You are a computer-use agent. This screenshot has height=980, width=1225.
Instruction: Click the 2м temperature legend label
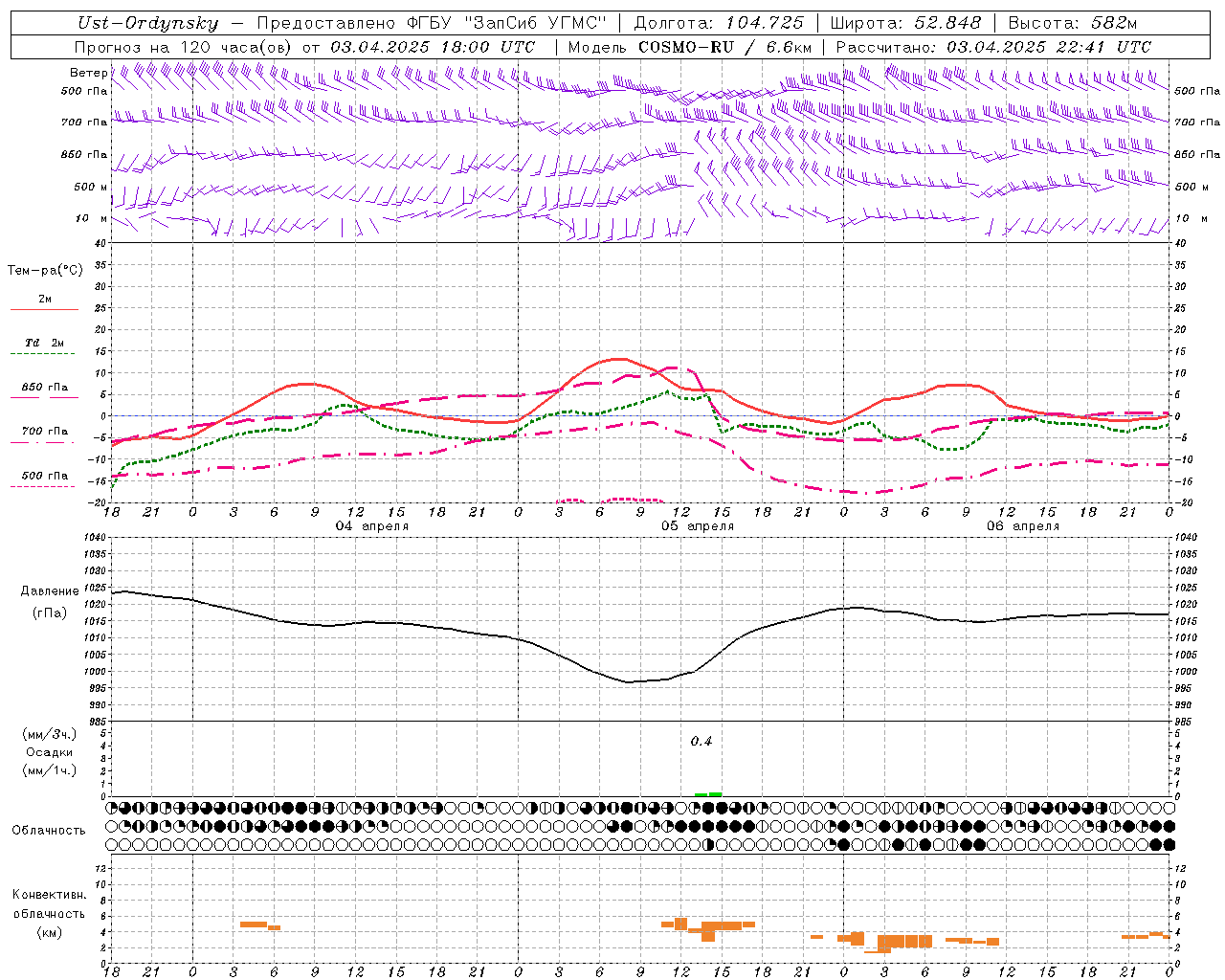tap(45, 299)
